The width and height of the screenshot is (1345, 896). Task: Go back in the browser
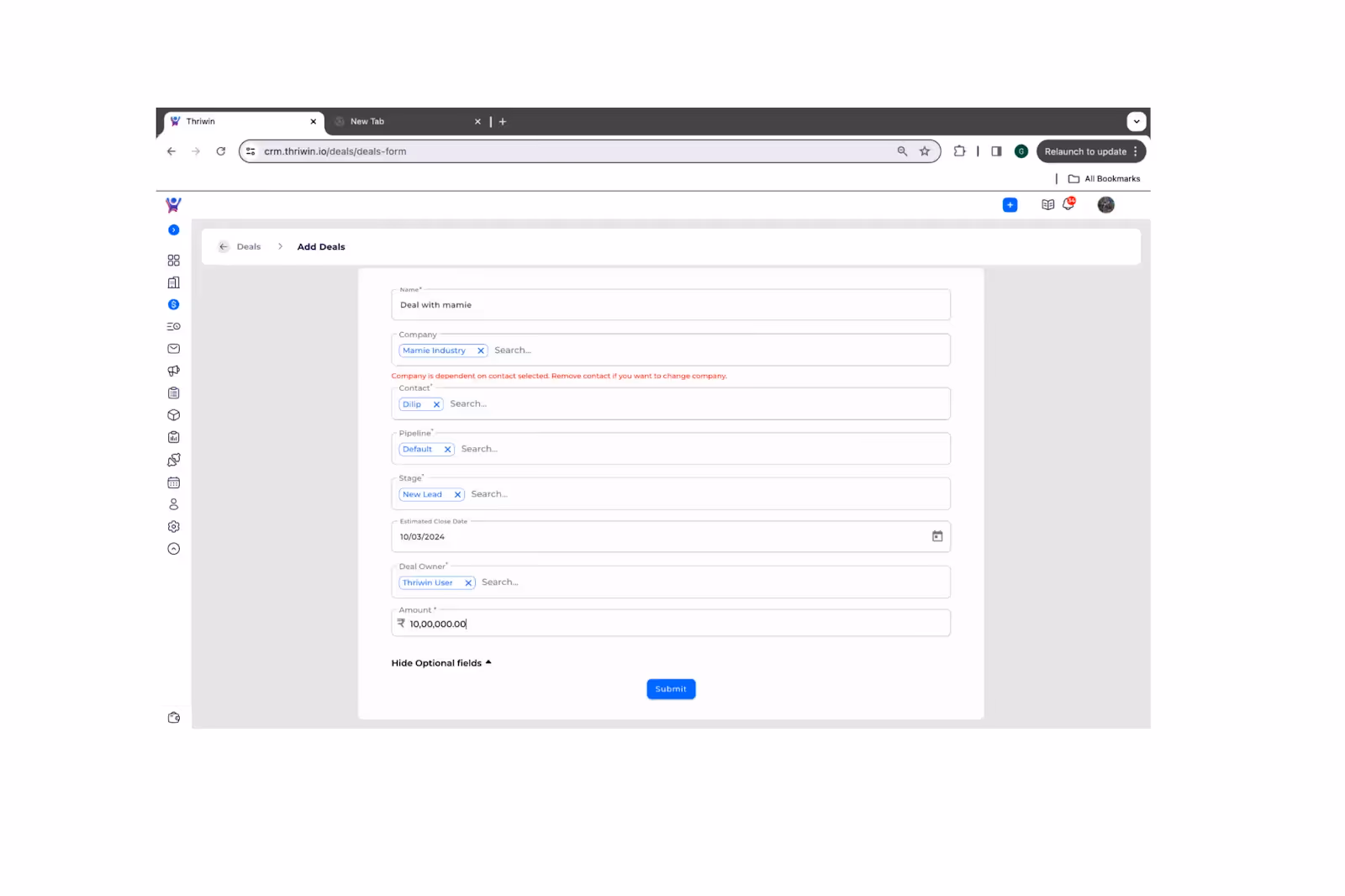click(171, 151)
